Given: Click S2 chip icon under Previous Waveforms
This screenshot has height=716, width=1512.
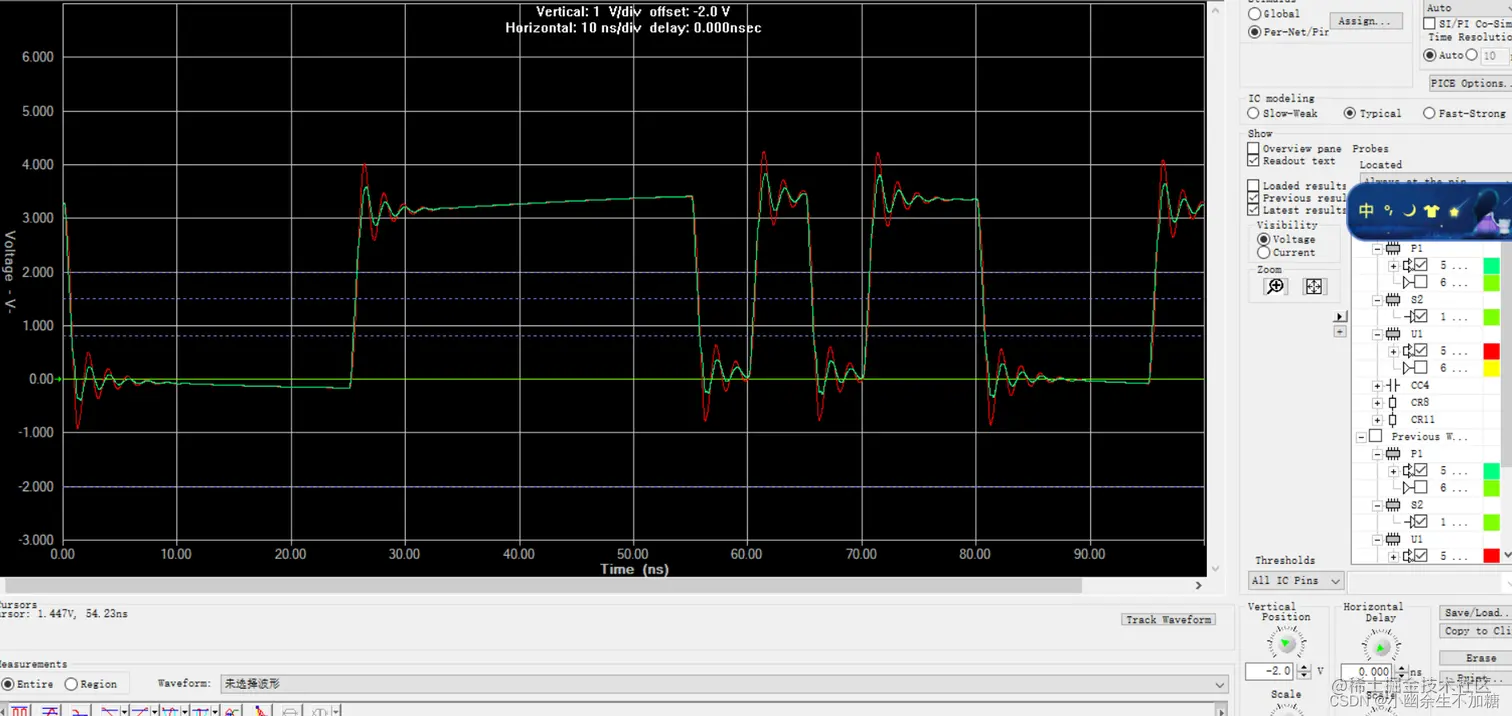Looking at the screenshot, I should [1393, 506].
